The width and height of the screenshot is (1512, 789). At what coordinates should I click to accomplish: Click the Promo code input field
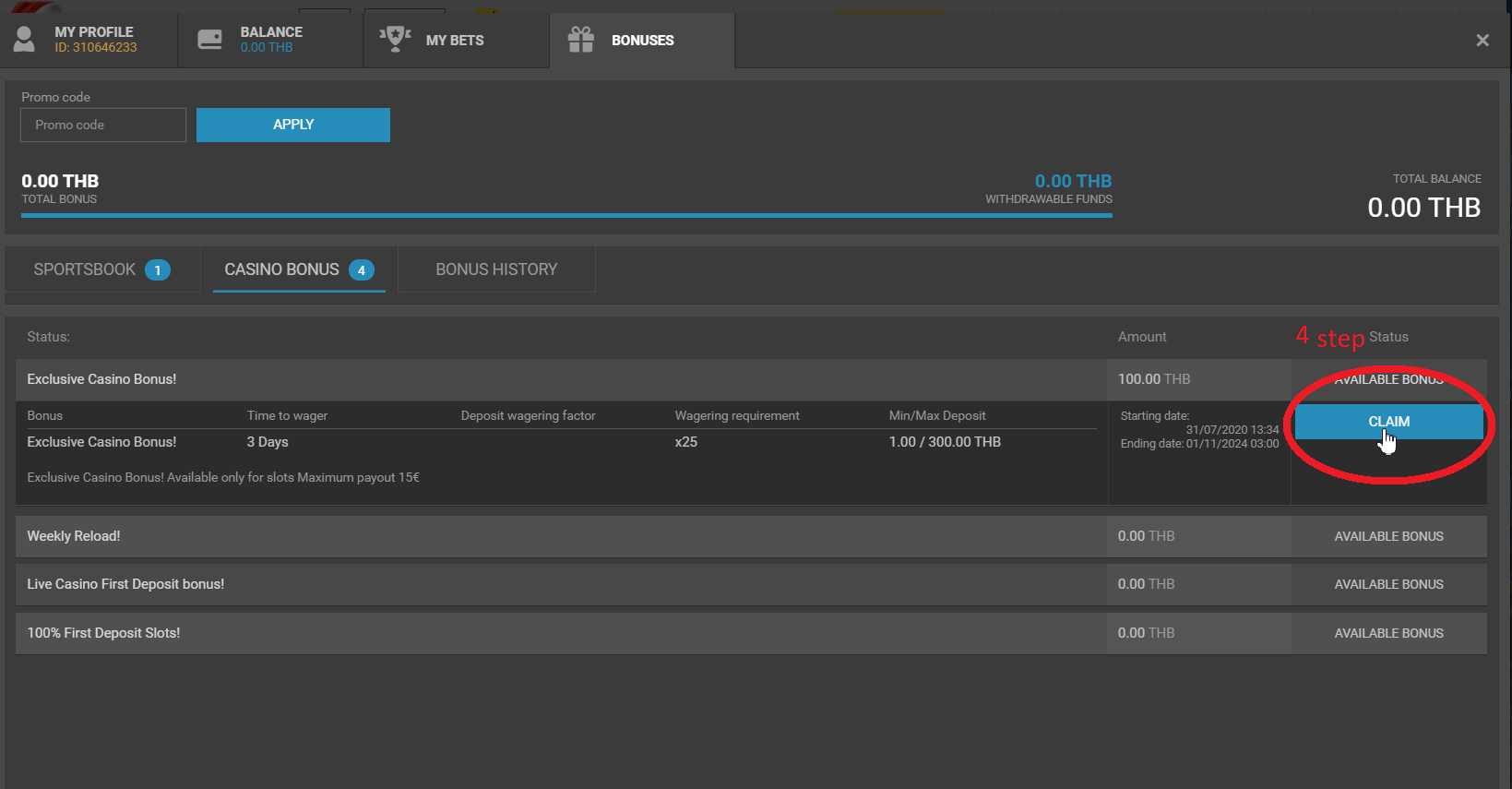pyautogui.click(x=103, y=125)
